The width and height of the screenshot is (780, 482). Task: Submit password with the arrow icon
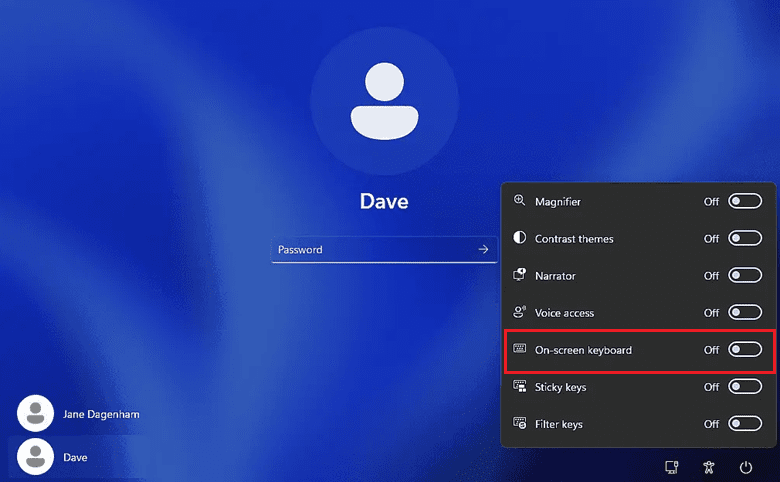(x=483, y=249)
